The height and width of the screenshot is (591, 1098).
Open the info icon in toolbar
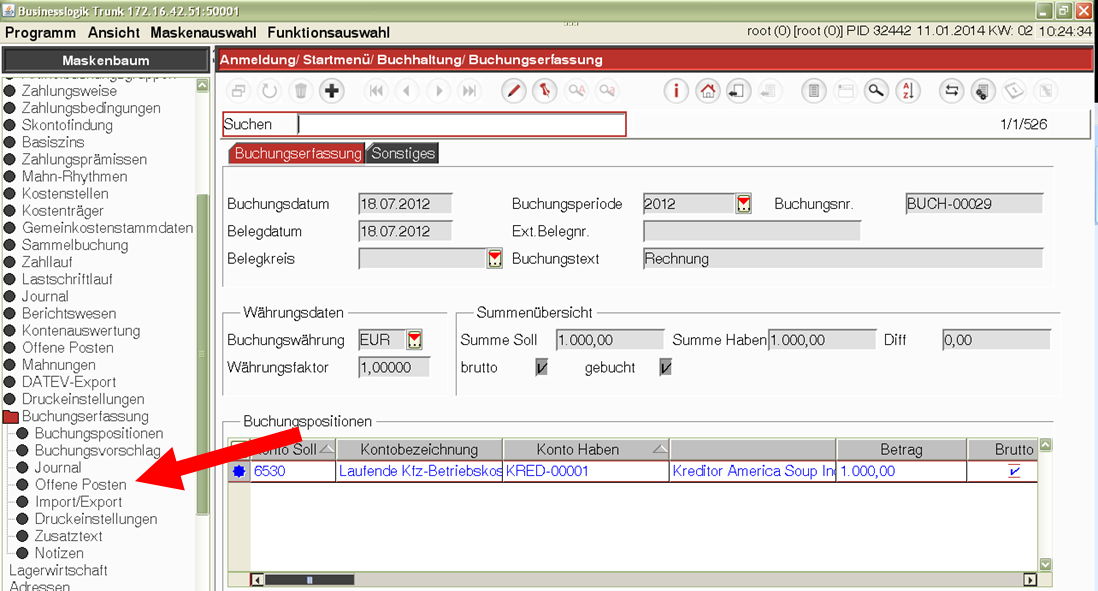pyautogui.click(x=677, y=91)
